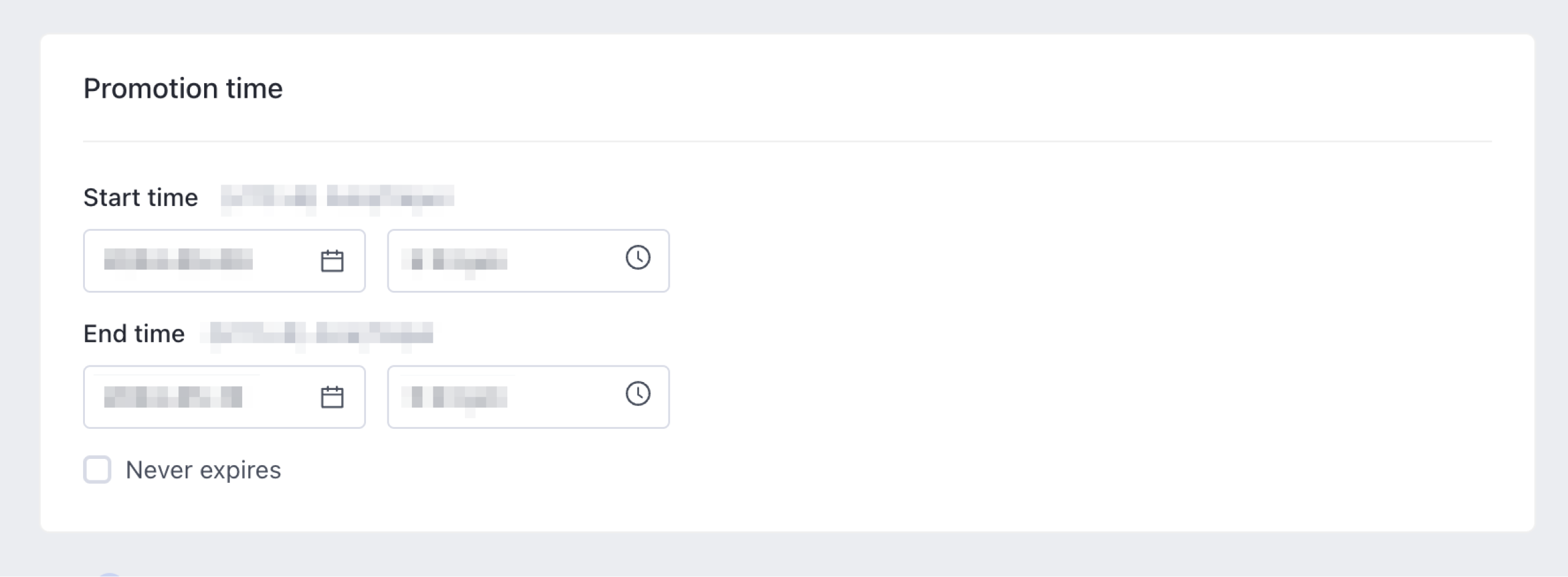Click the blurred text beside Start time label
Image resolution: width=1568 pixels, height=577 pixels.
click(337, 197)
